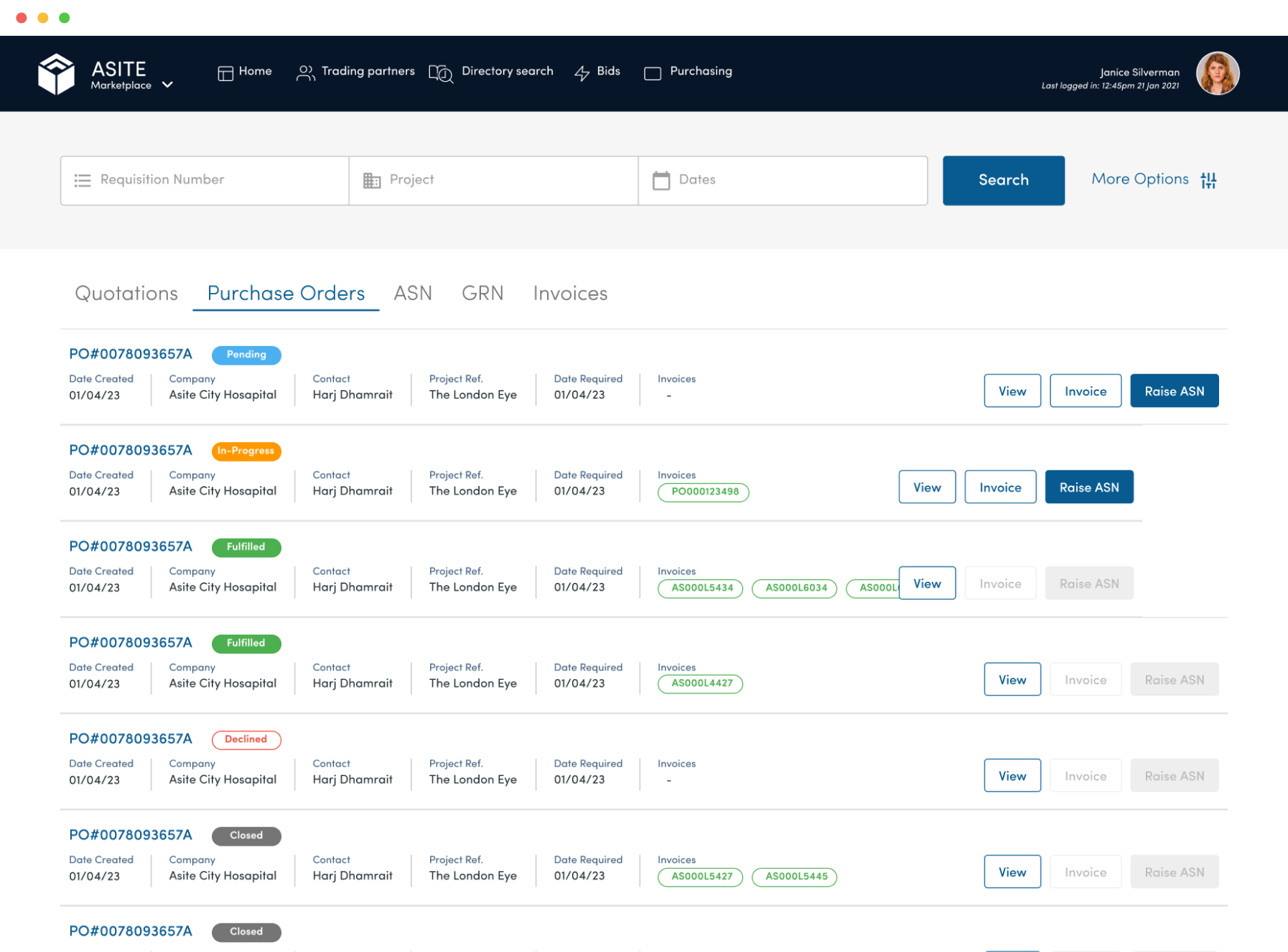
Task: Switch to the Invoices tab
Action: pos(570,293)
